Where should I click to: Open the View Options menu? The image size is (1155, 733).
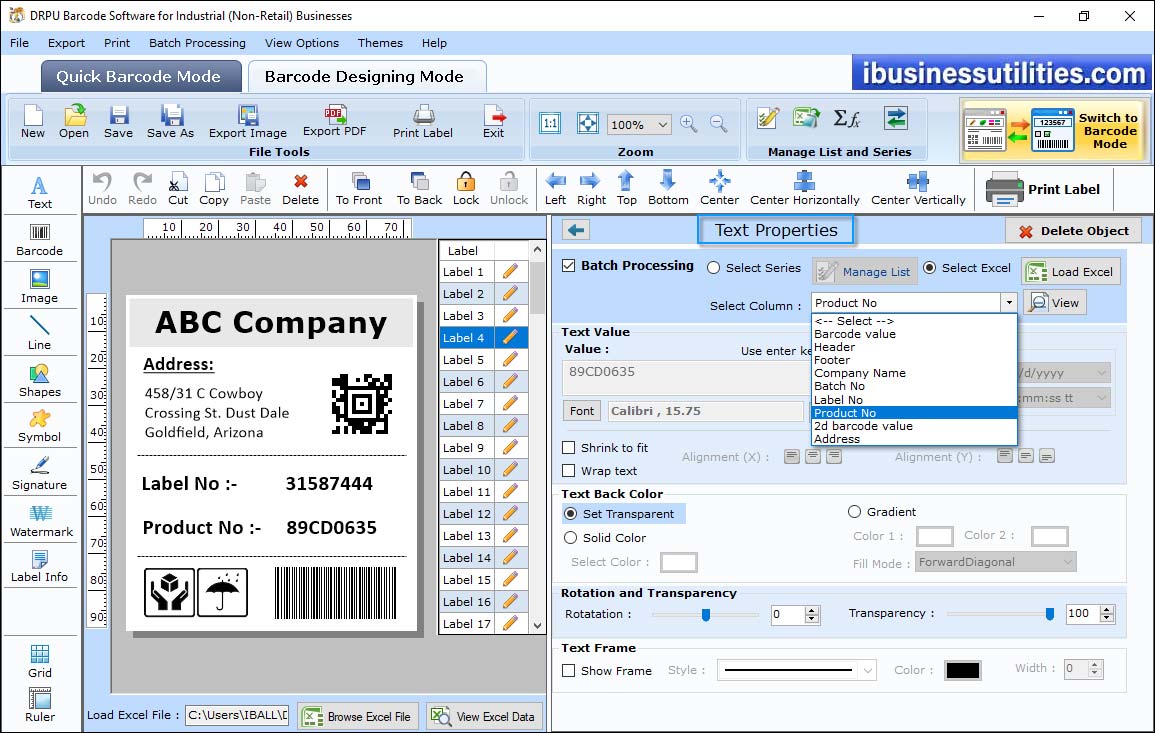coord(302,43)
